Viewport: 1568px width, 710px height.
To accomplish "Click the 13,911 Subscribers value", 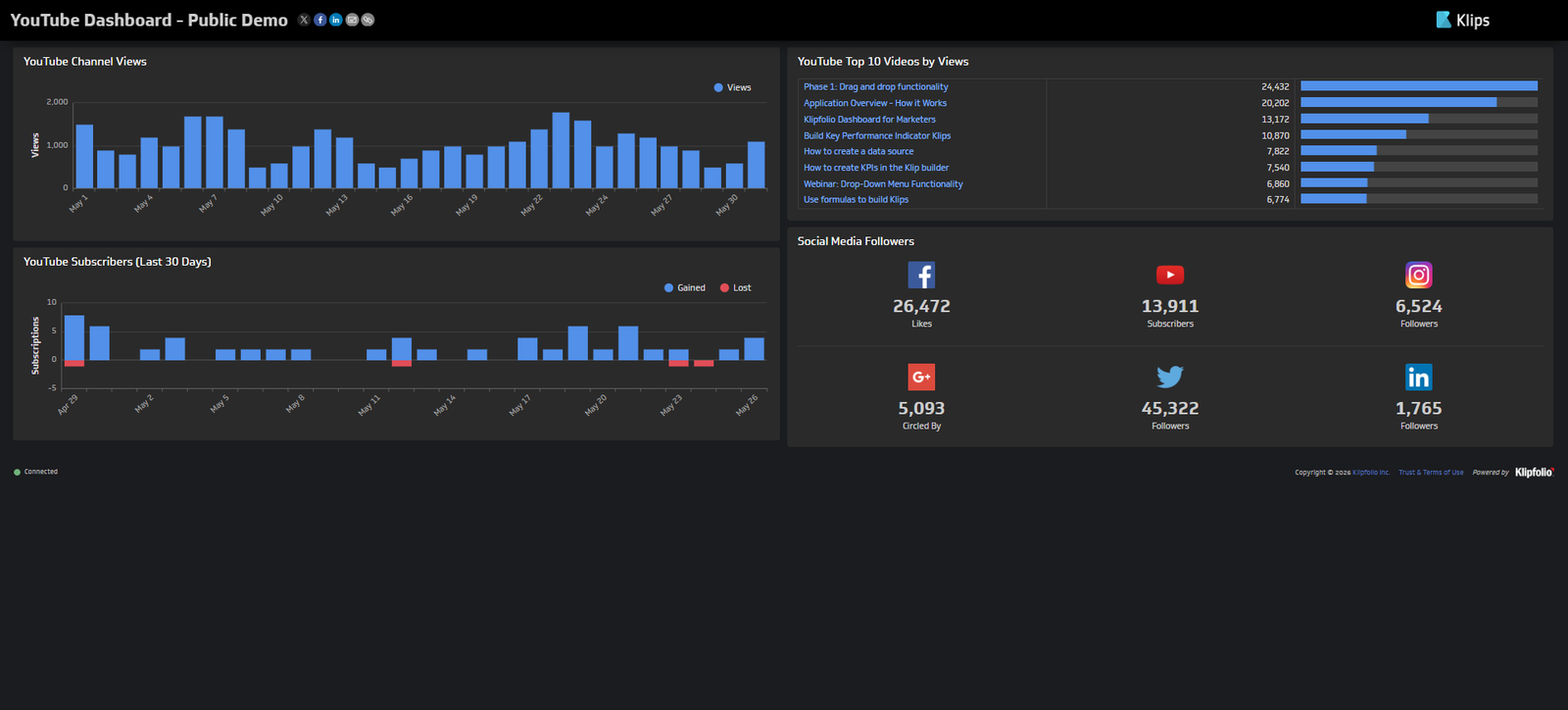I will point(1170,306).
